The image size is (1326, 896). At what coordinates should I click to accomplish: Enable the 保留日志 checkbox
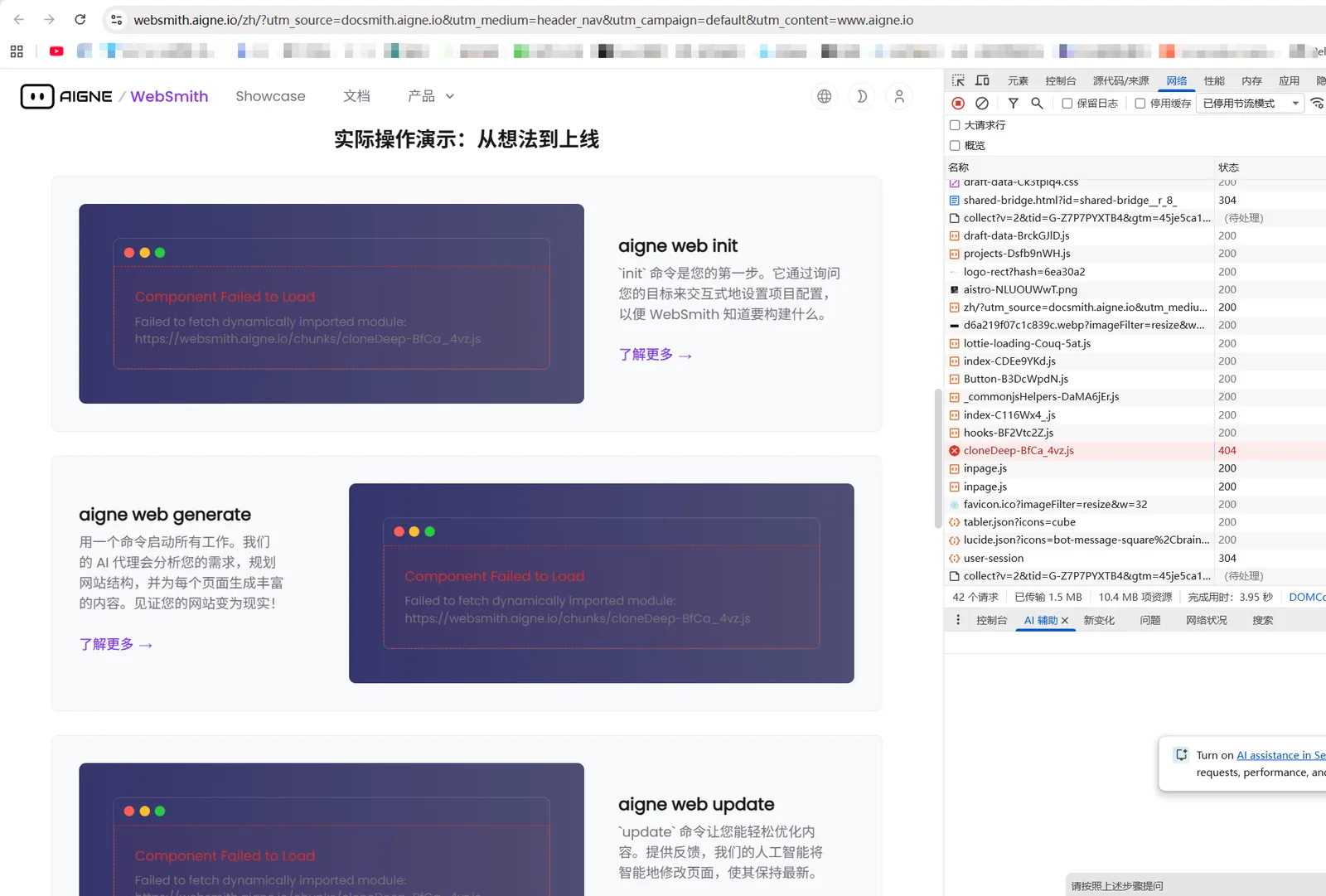(x=1067, y=104)
